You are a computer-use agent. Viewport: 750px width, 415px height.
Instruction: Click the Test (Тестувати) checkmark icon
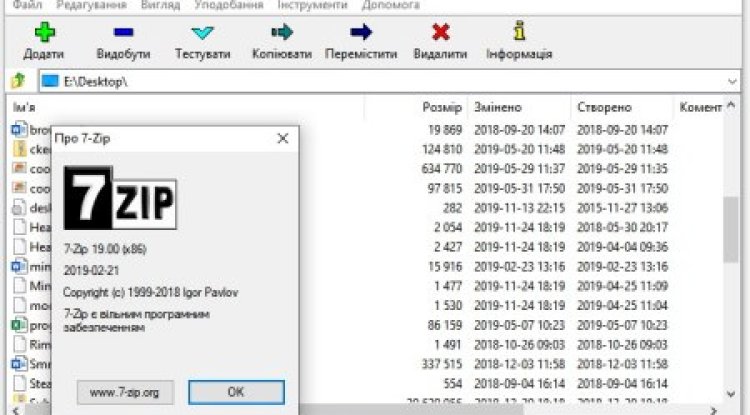(202, 33)
